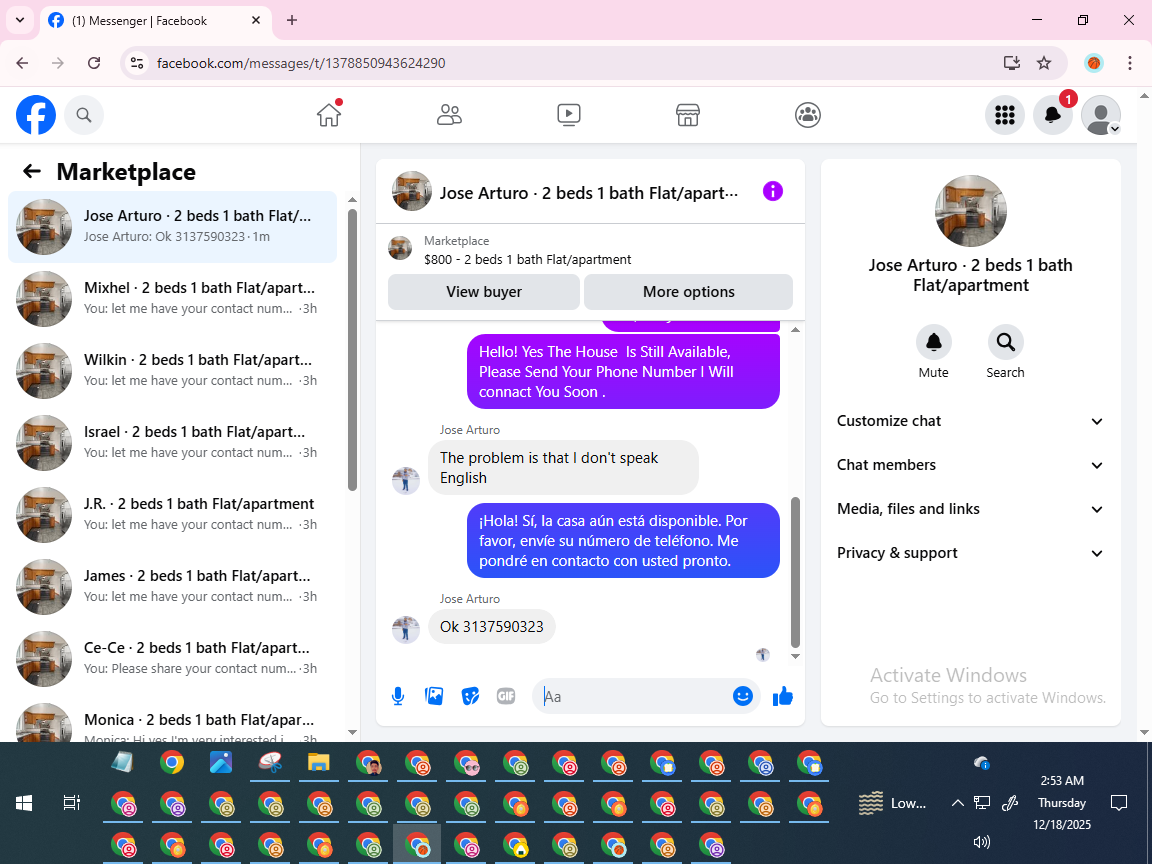1152x864 pixels.
Task: Bookmark this page with the star icon
Action: pos(1044,63)
